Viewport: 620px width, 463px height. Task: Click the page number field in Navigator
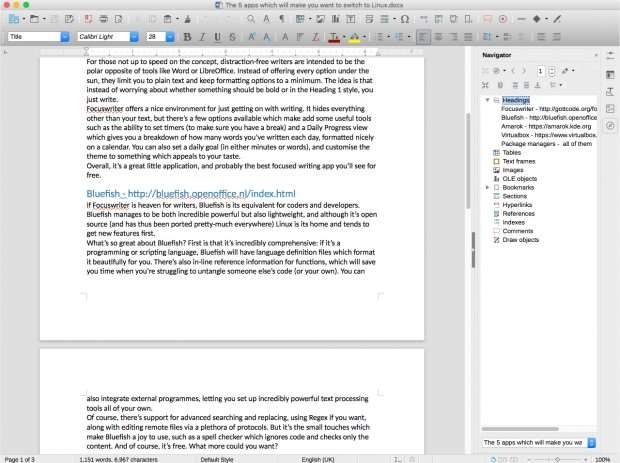pos(540,71)
